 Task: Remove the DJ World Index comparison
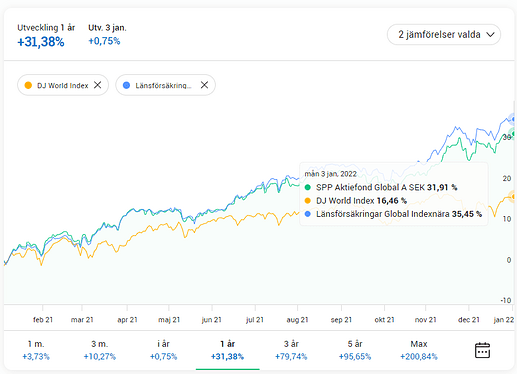pyautogui.click(x=97, y=85)
